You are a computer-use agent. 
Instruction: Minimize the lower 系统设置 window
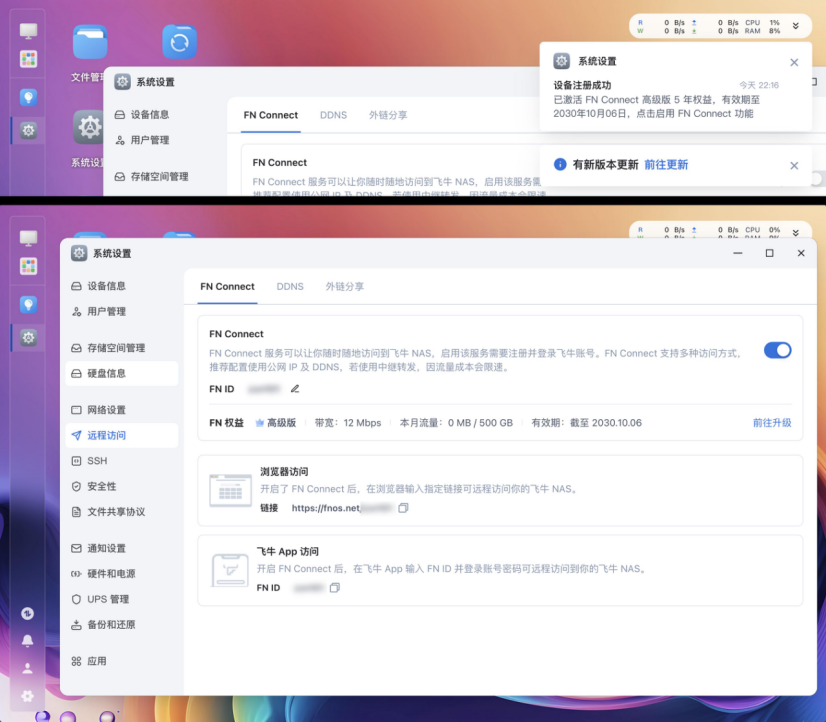[x=738, y=253]
